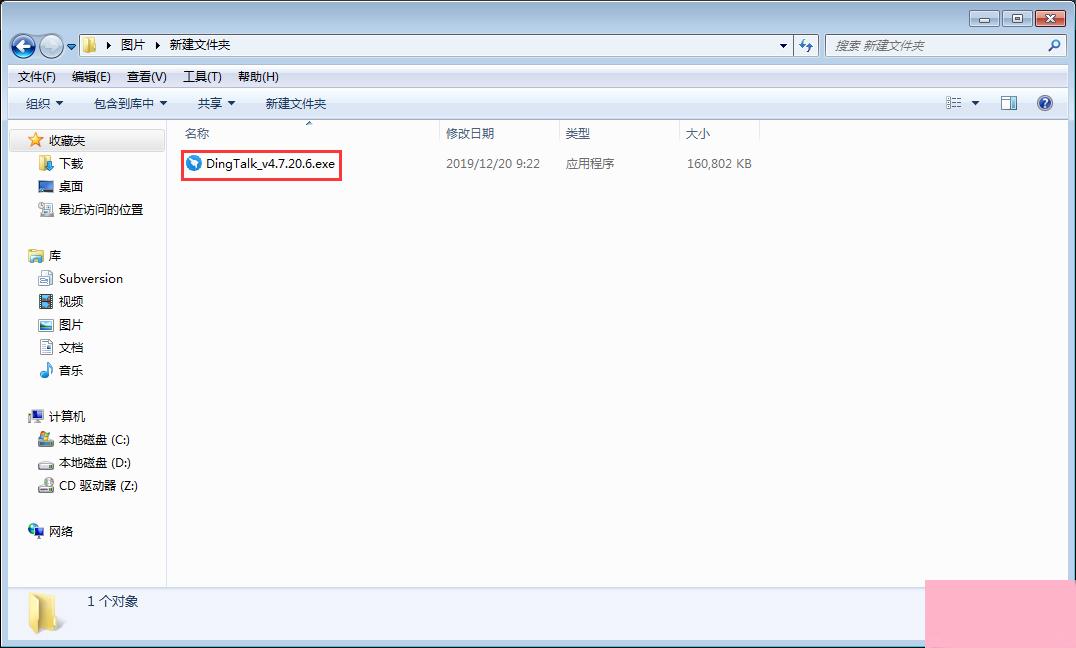Focus the 搜索 新建文件夹 search box
Image resolution: width=1076 pixels, height=648 pixels.
(937, 46)
